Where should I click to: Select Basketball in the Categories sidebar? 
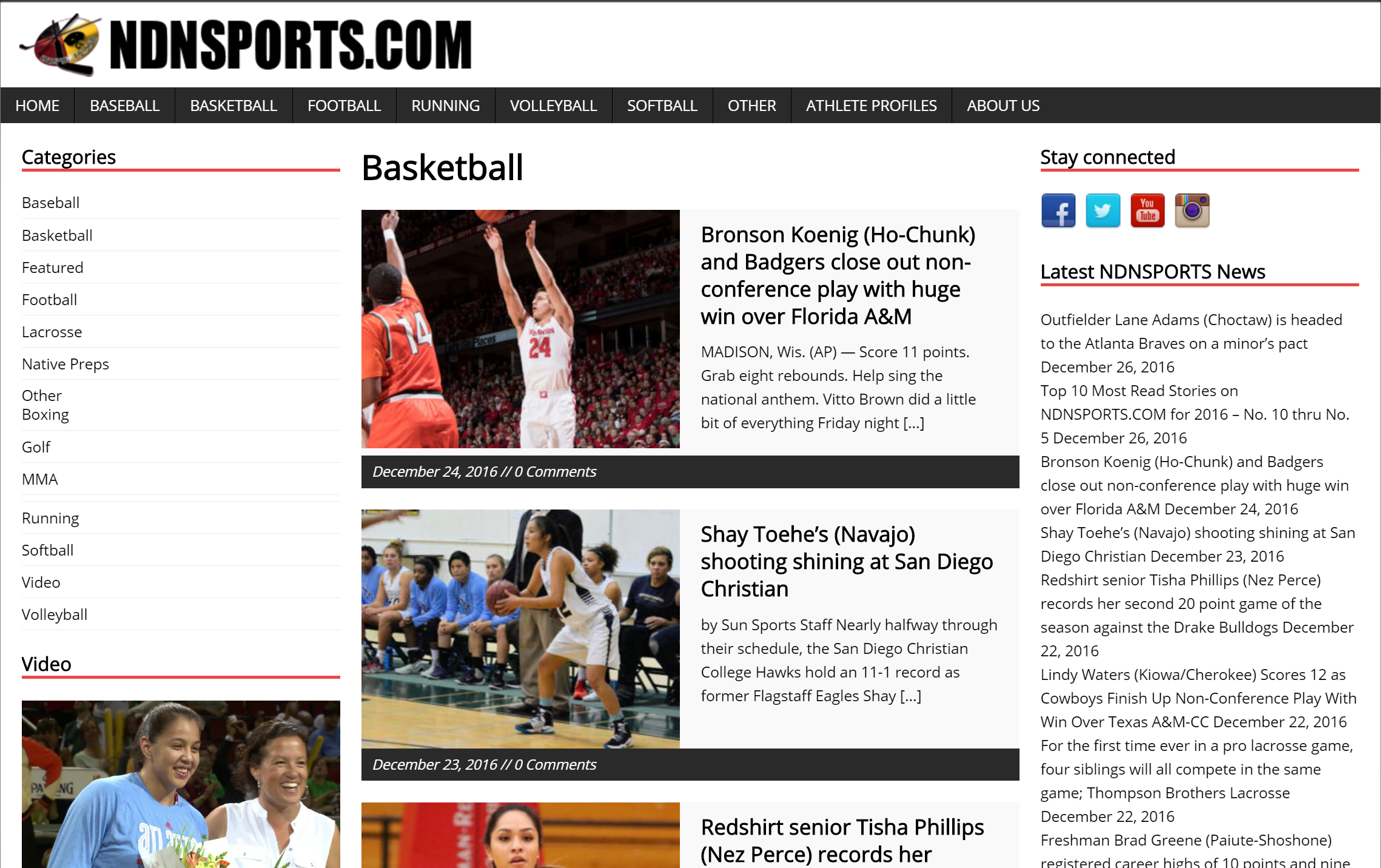coord(57,235)
